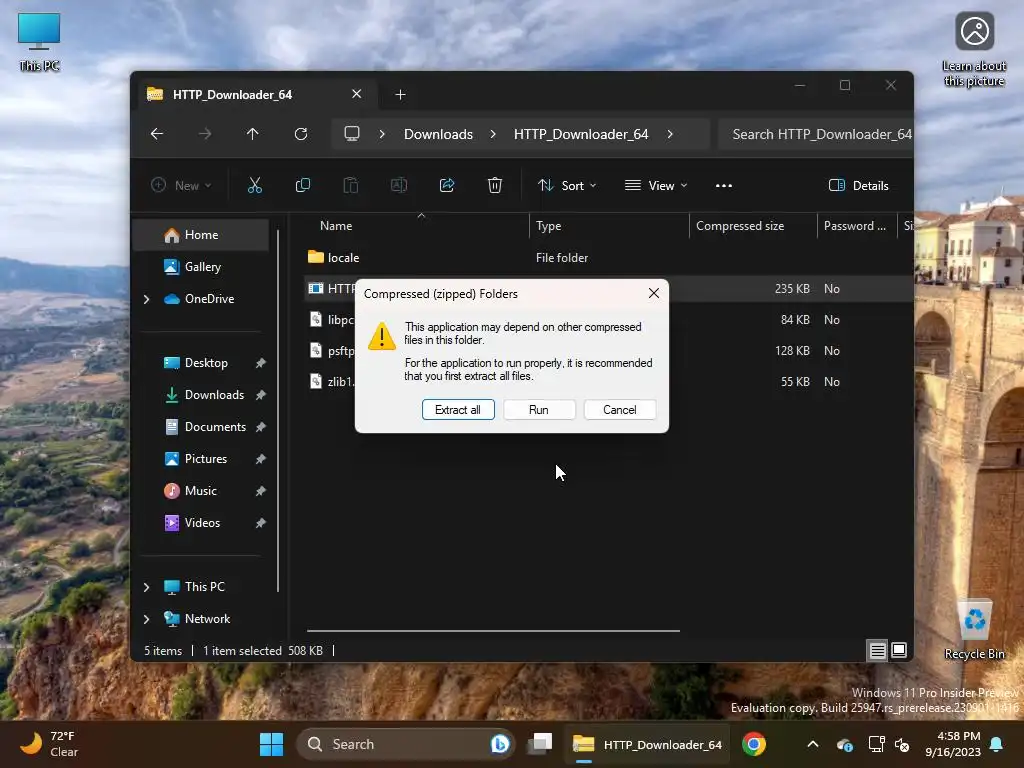
Task: Close the HTTP_Downloader_64 tab
Action: [357, 94]
